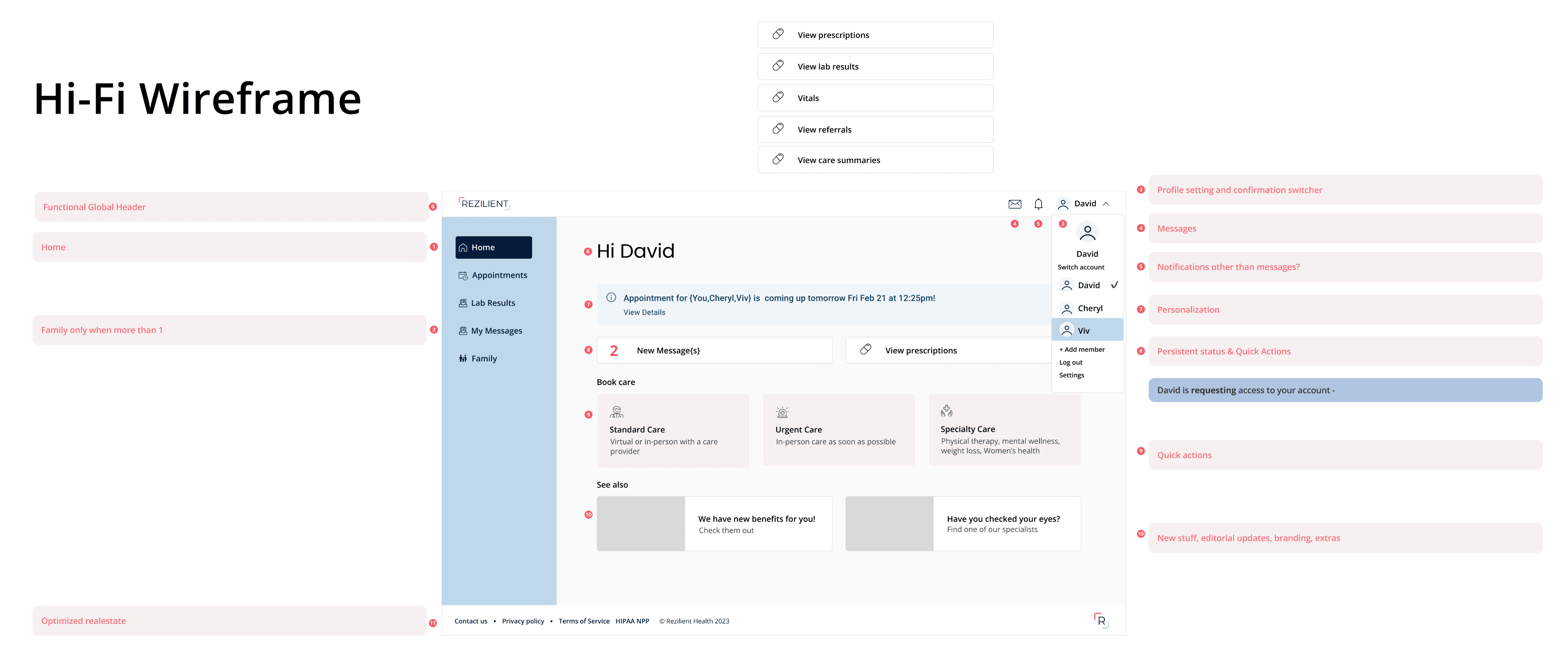Viewport: 1568px width, 656px height.
Task: Click the R logo in footer
Action: pyautogui.click(x=1101, y=620)
